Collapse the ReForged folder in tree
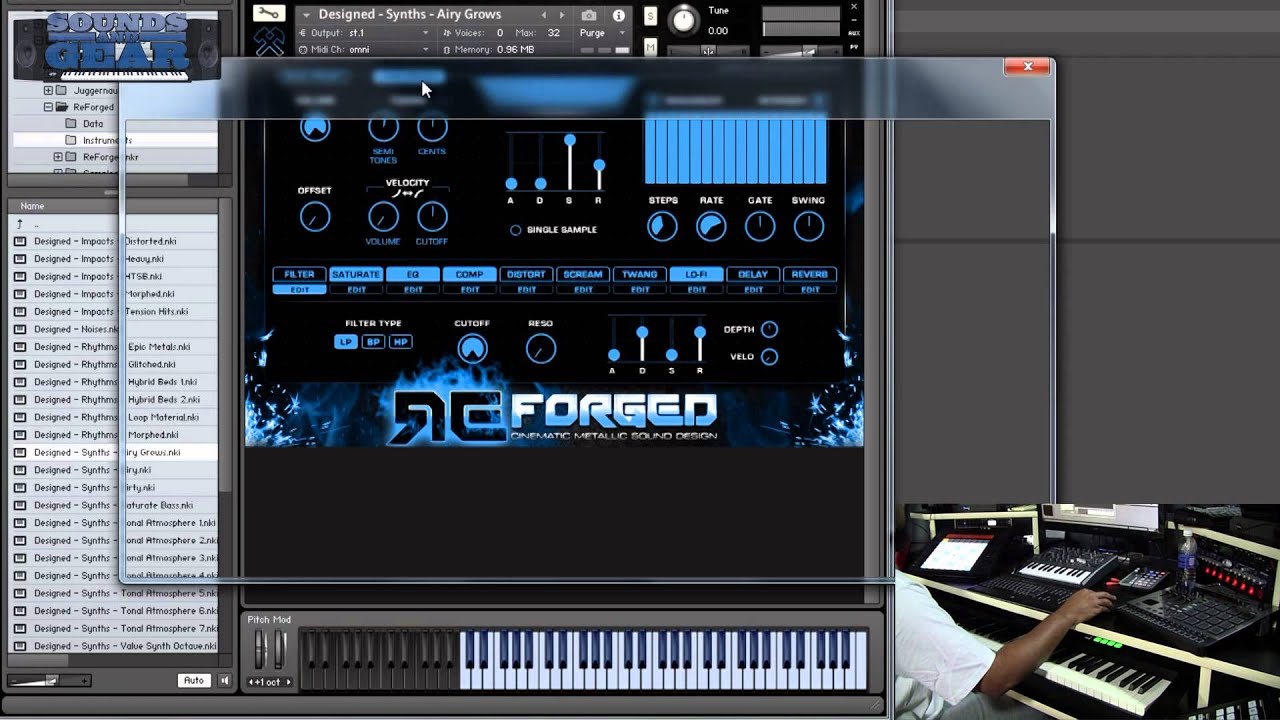This screenshot has height=720, width=1280. (x=47, y=107)
